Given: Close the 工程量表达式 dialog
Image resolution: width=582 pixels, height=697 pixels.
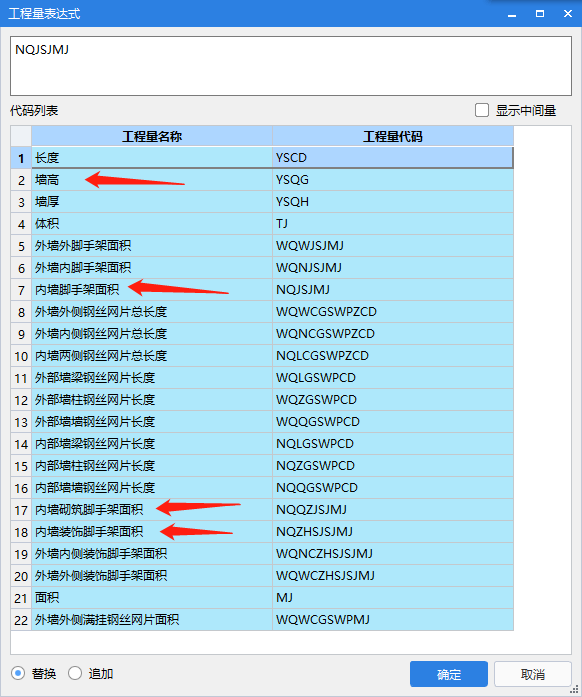Looking at the screenshot, I should click(x=568, y=13).
